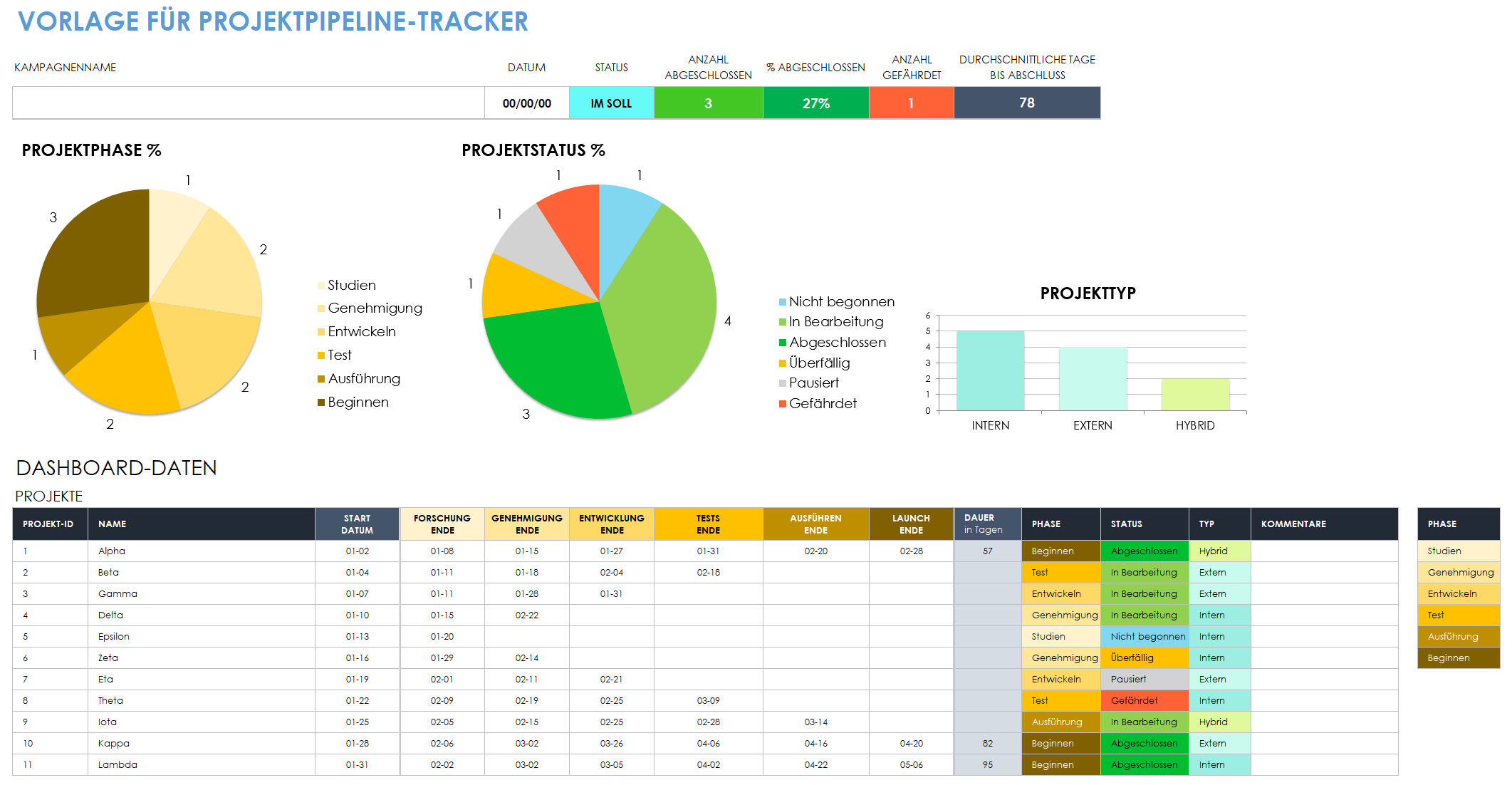Click the Gefährdet status cell for Theta
This screenshot has height=785, width=1512.
point(1145,701)
